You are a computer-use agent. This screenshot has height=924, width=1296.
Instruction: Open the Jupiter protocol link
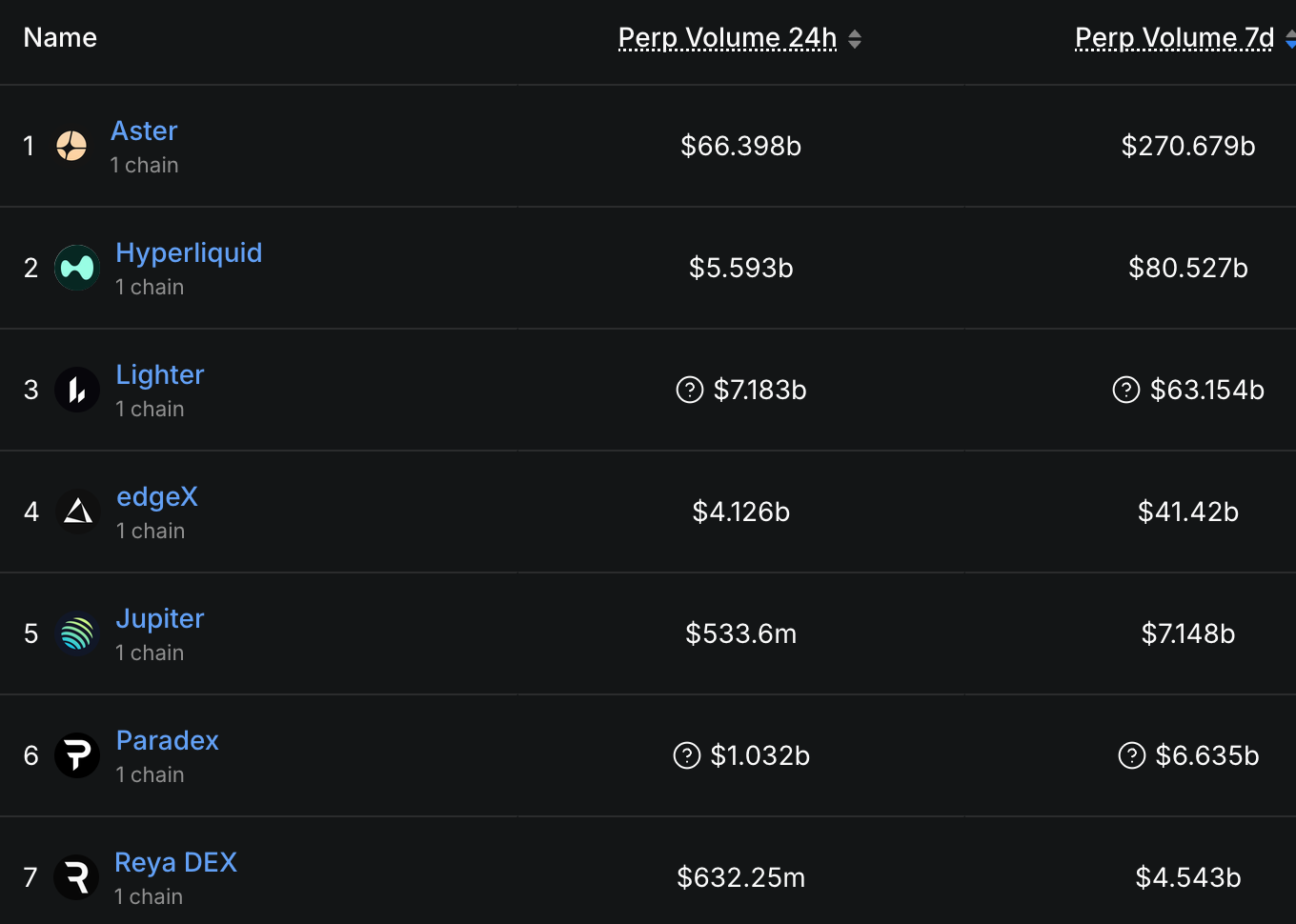(160, 618)
